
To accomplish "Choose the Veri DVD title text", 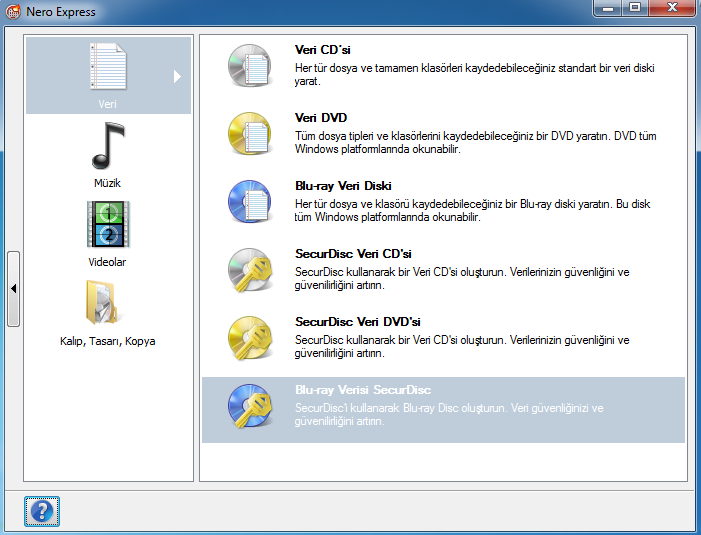I will click(x=321, y=118).
